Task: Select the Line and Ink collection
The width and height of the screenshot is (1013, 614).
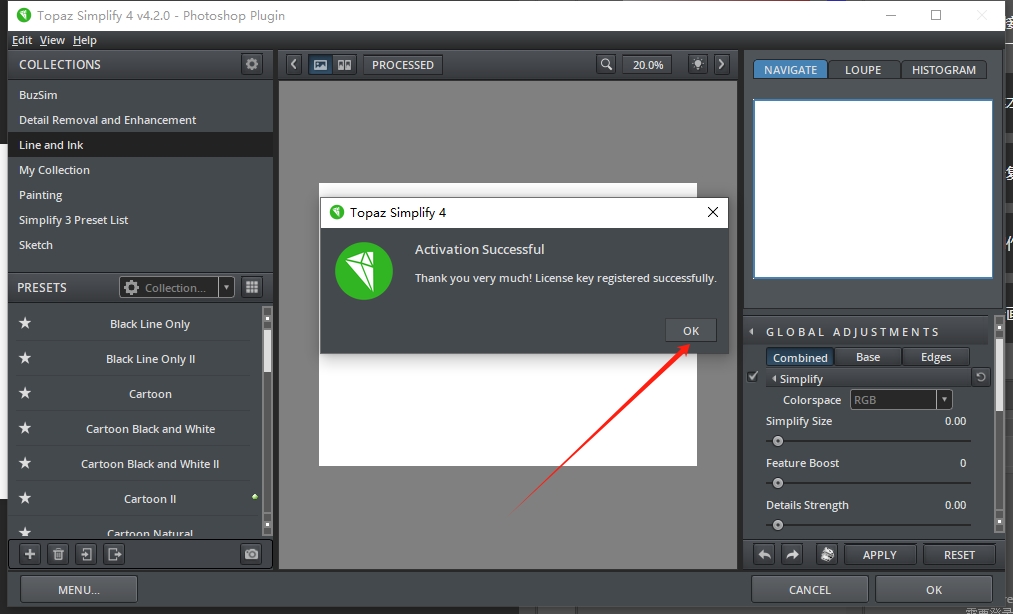Action: click(140, 145)
